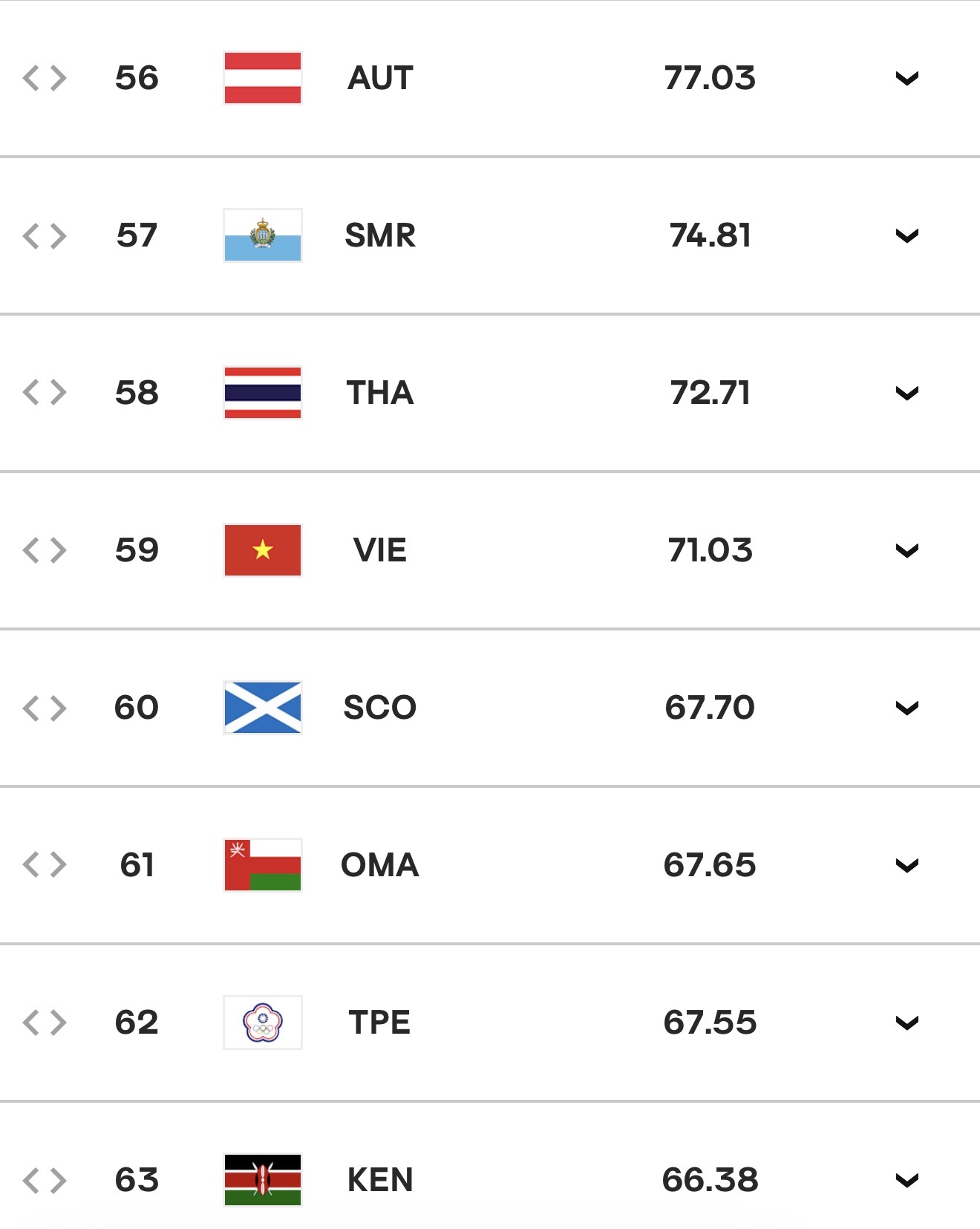Click the Chinese Taipei flag icon
Viewport: 980px width, 1229px height.
pyautogui.click(x=263, y=1023)
